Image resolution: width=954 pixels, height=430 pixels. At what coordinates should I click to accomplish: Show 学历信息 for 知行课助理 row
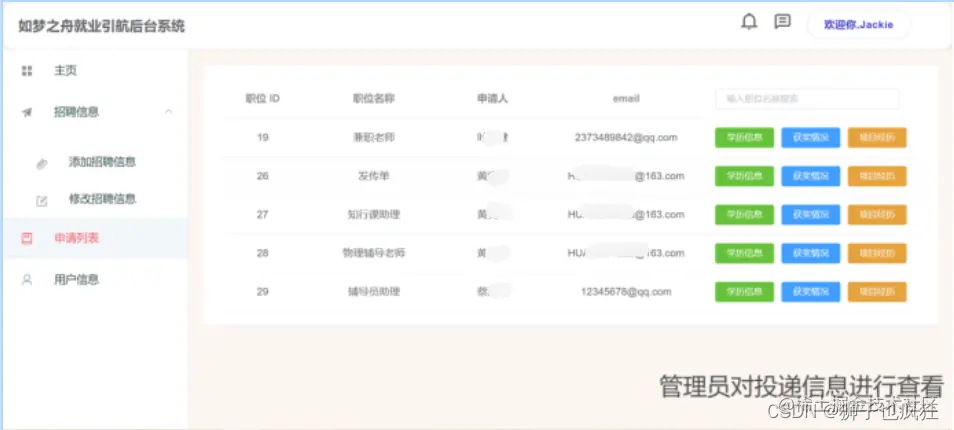tap(744, 215)
